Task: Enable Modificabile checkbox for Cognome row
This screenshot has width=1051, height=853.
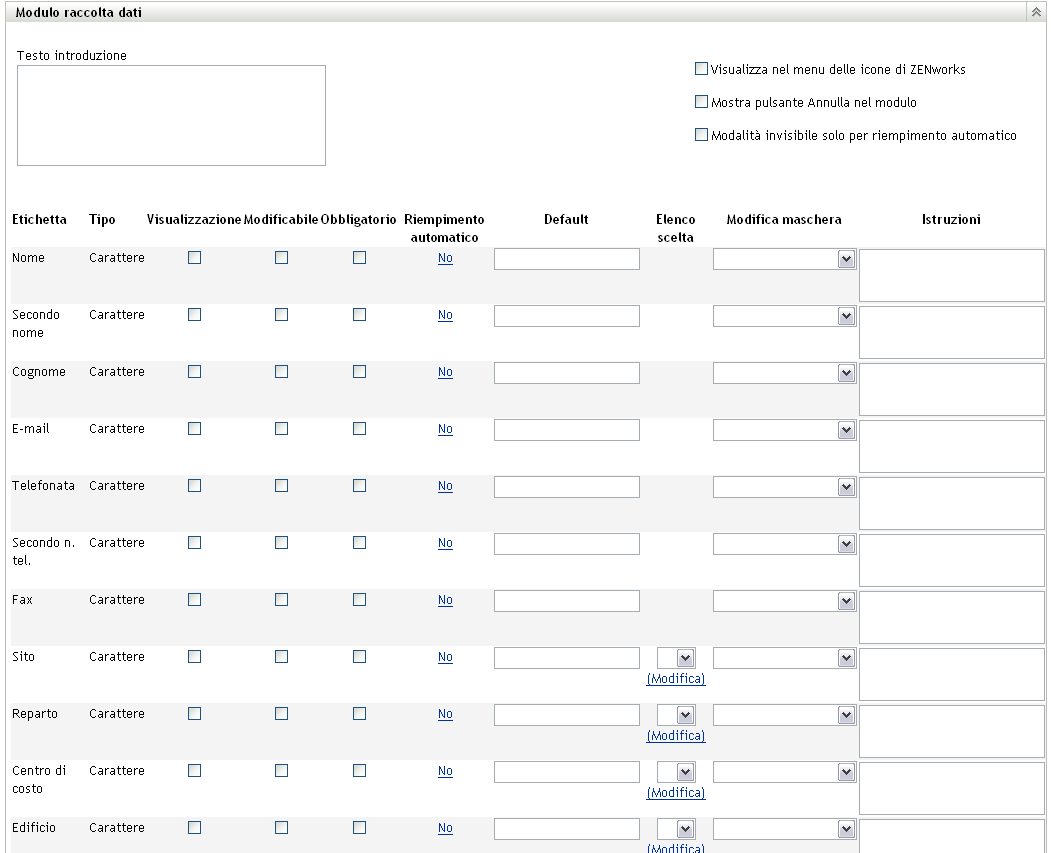Action: pos(282,372)
